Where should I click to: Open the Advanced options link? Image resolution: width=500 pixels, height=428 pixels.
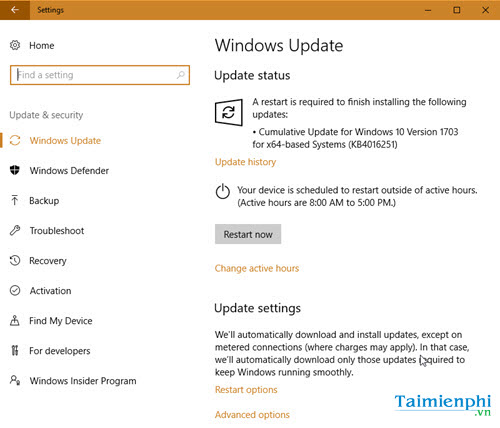(252, 415)
